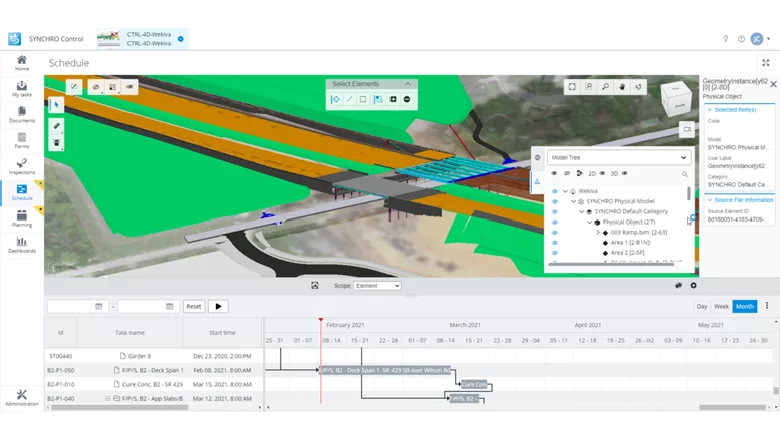Activate the window area zoom tool
The width and height of the screenshot is (780, 439).
588,87
